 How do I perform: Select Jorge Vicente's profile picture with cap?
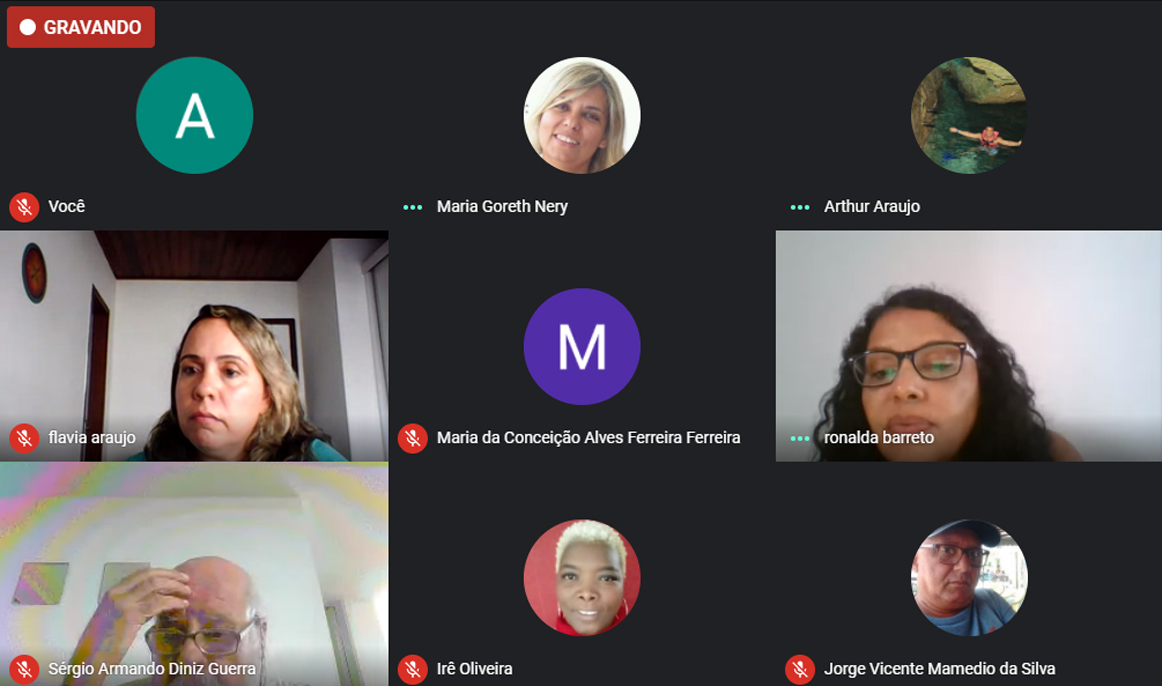(969, 578)
